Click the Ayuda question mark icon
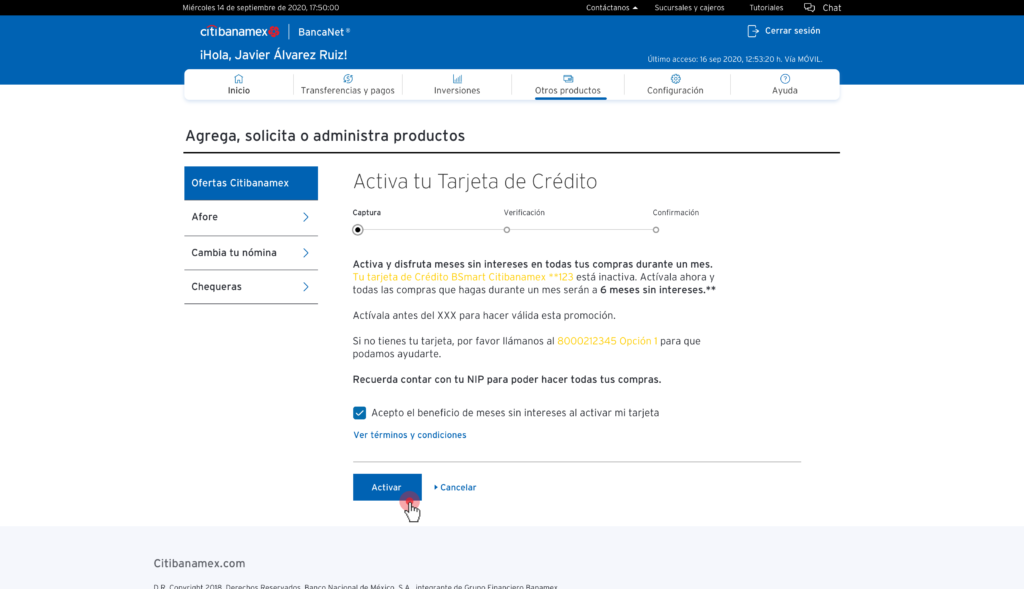1024x589 pixels. pos(785,78)
